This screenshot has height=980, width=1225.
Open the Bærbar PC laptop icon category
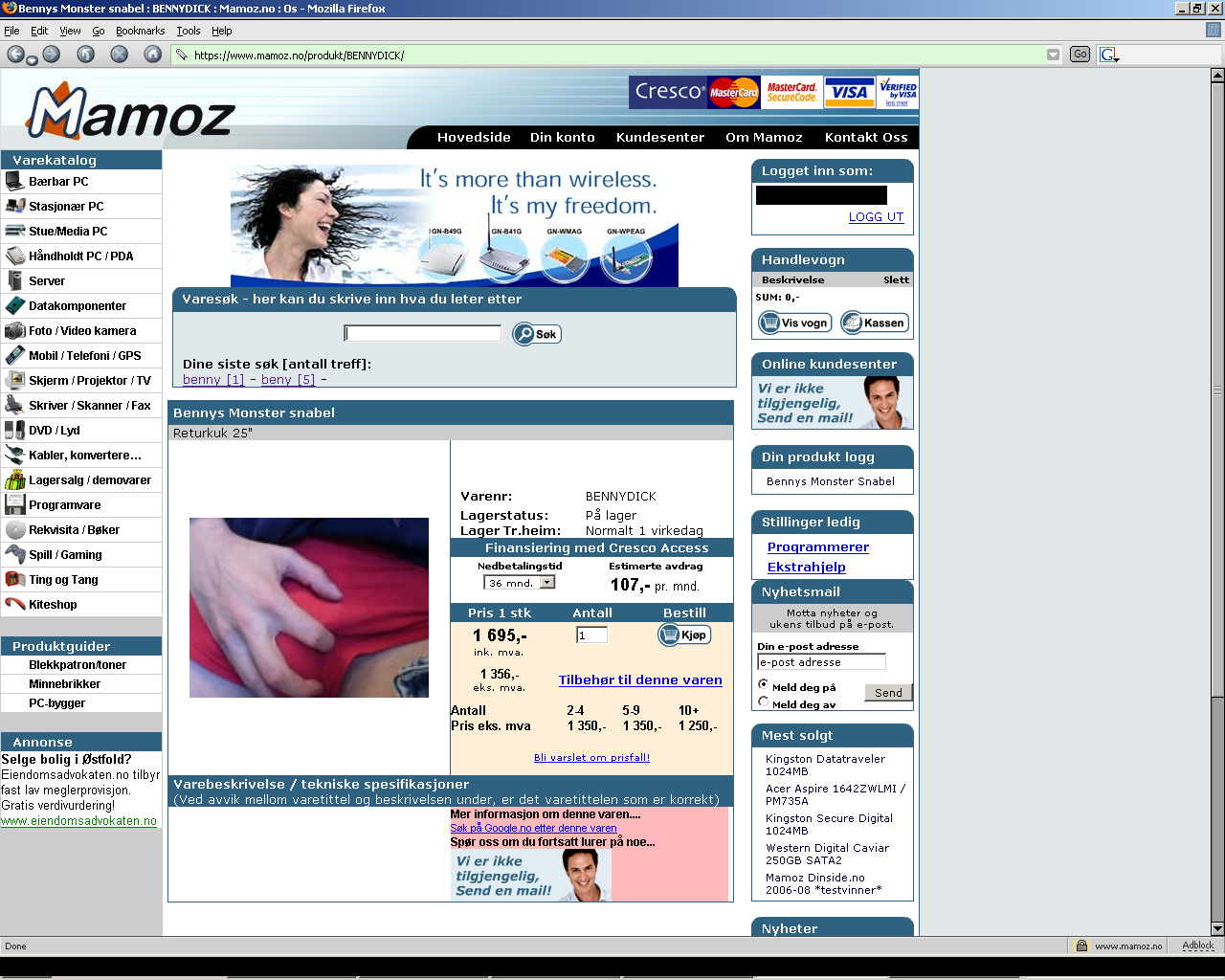coord(14,181)
